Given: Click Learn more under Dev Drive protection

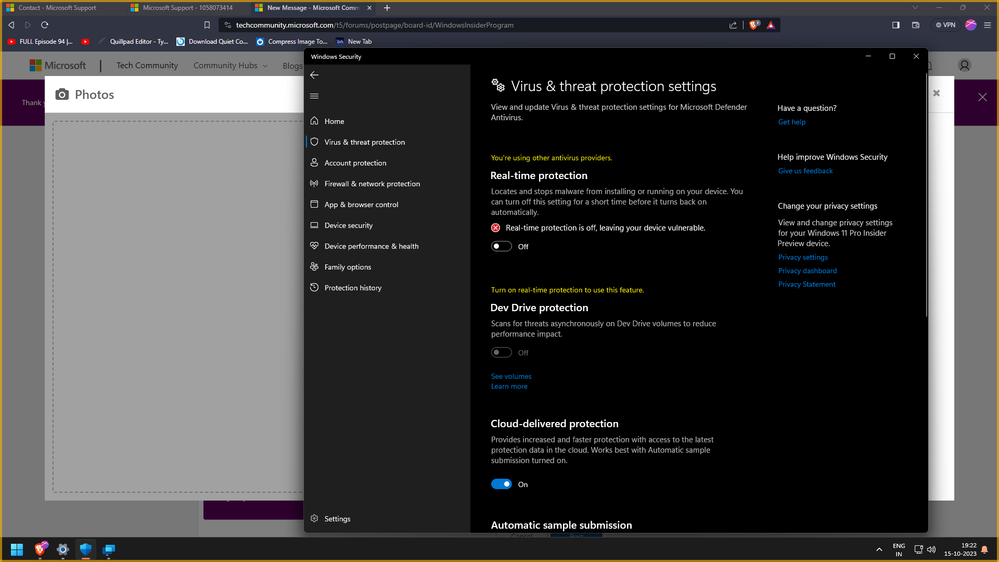Looking at the screenshot, I should point(509,387).
